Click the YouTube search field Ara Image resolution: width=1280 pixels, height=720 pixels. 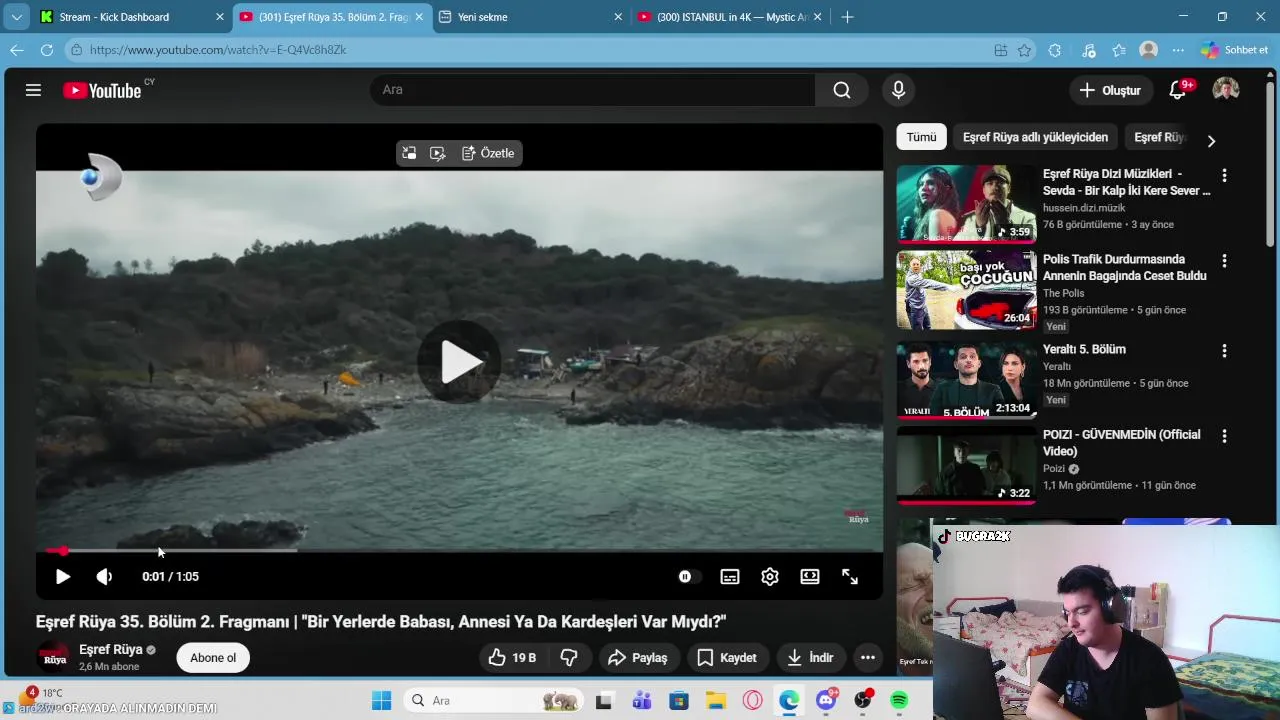[593, 90]
